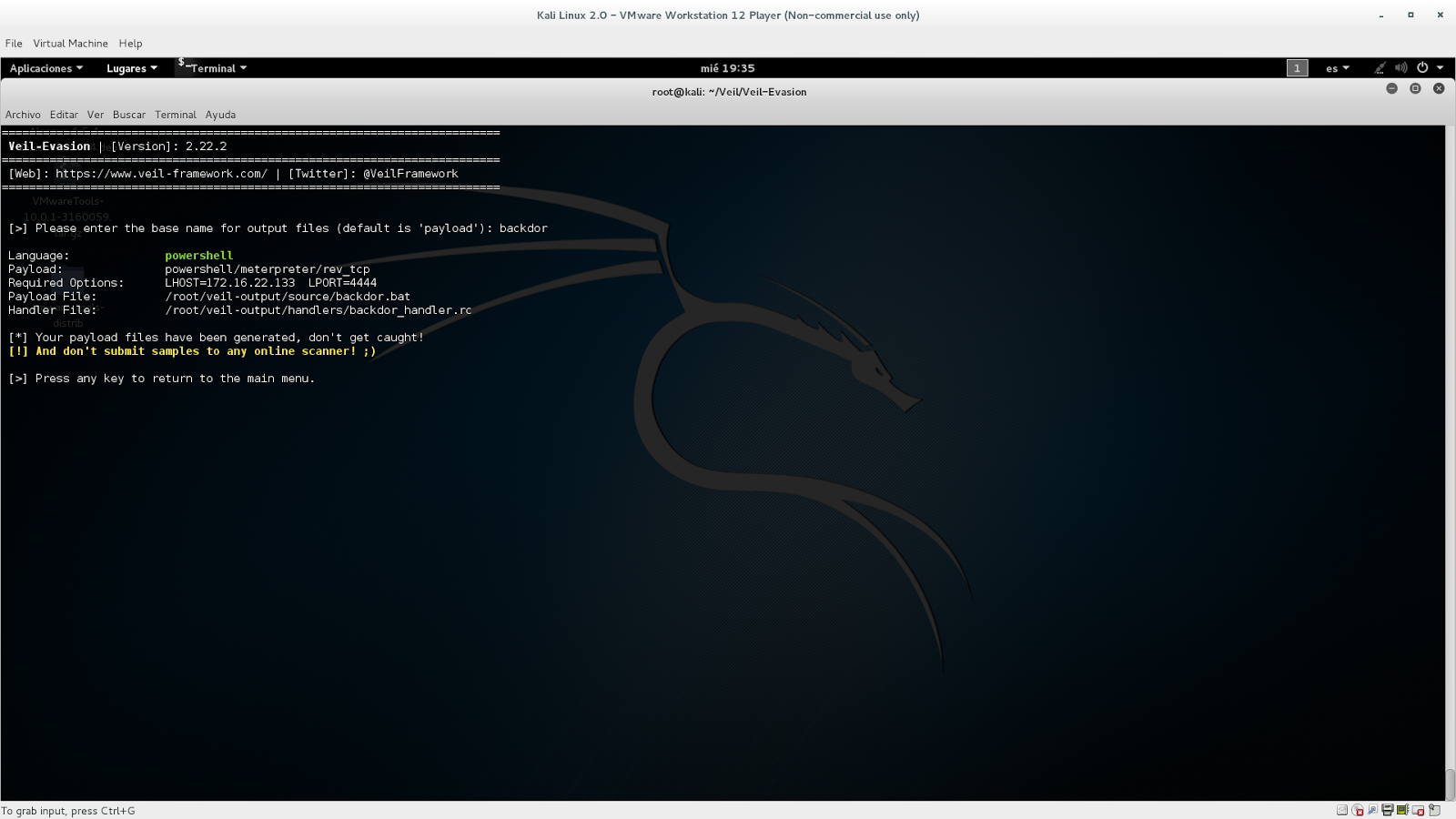Expand the system menu arrow beside the power icon
The width and height of the screenshot is (1456, 819).
pos(1440,68)
